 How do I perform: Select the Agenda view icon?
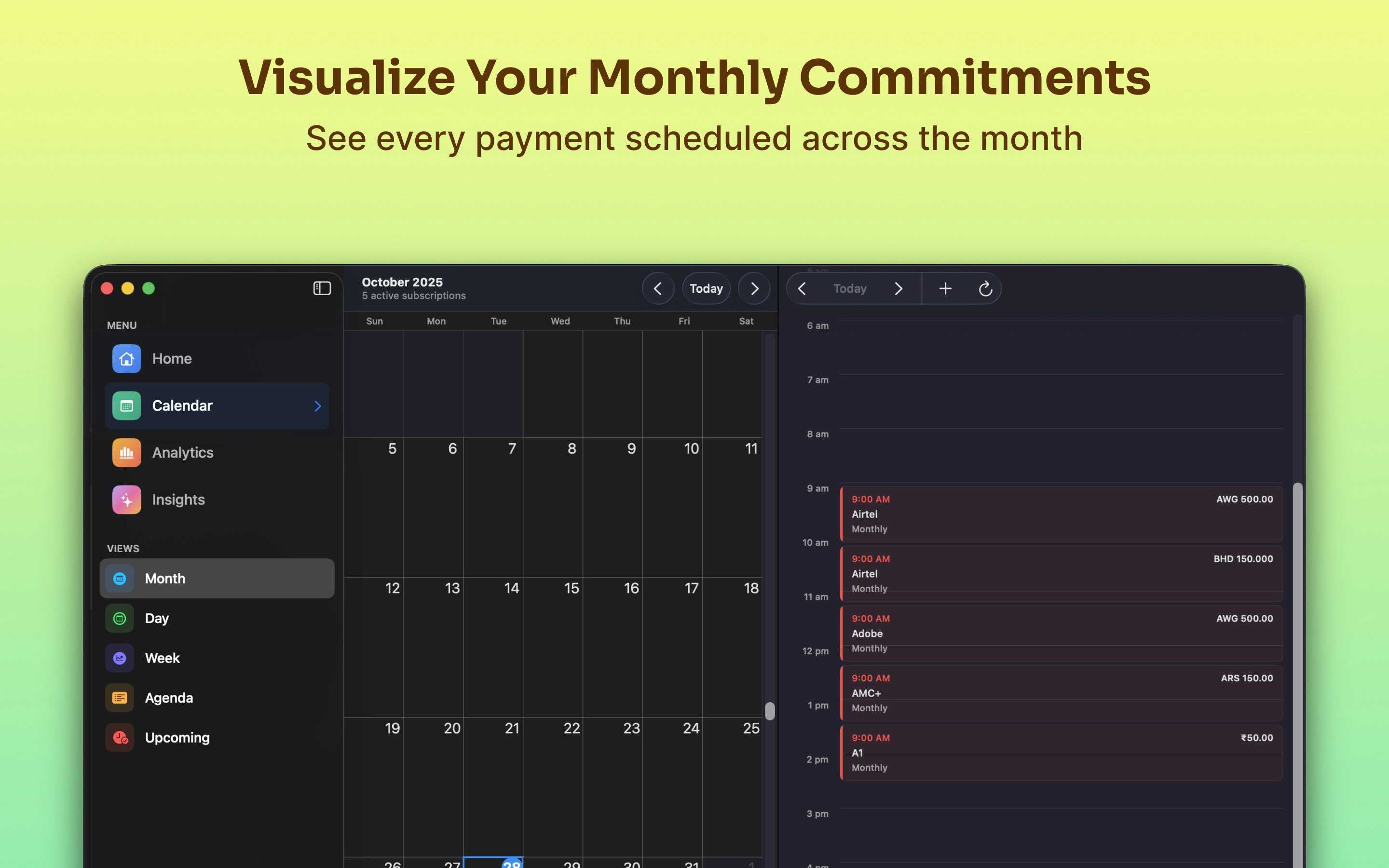coord(120,698)
